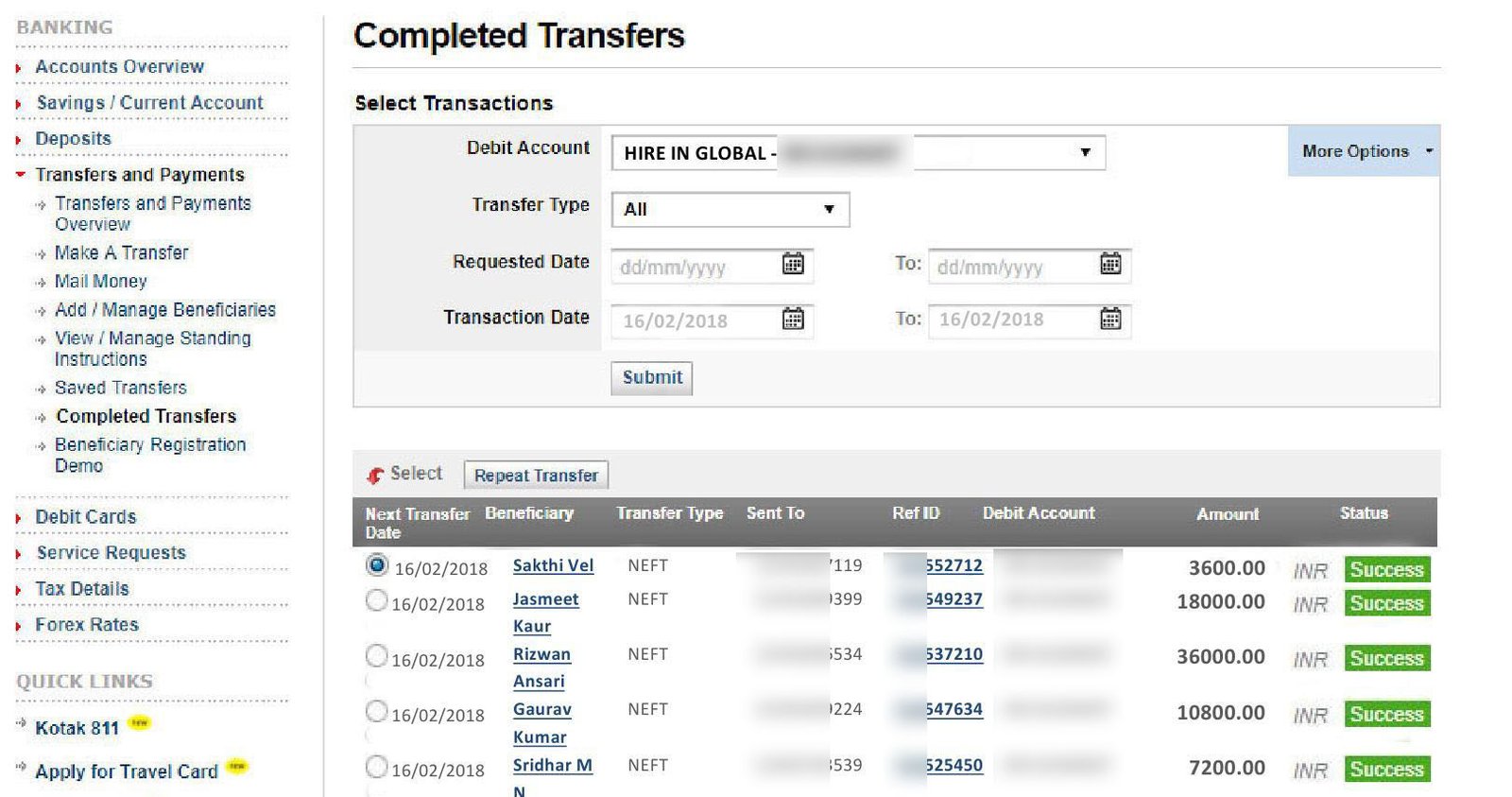Screen dimensions: 1512x797
Task: Click the red Select arrow icon
Action: pyautogui.click(x=376, y=475)
